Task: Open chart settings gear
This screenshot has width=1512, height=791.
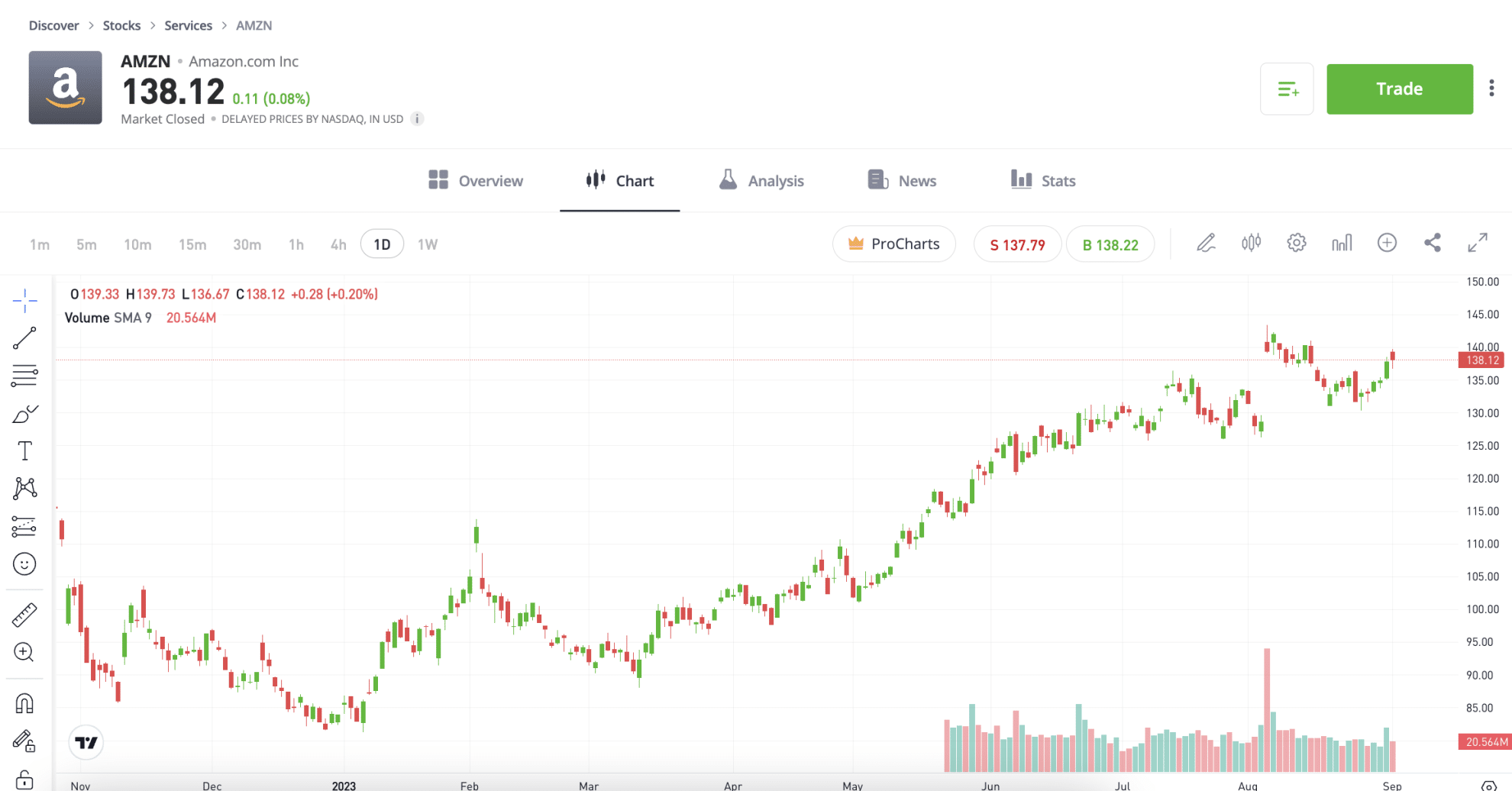Action: (1296, 242)
